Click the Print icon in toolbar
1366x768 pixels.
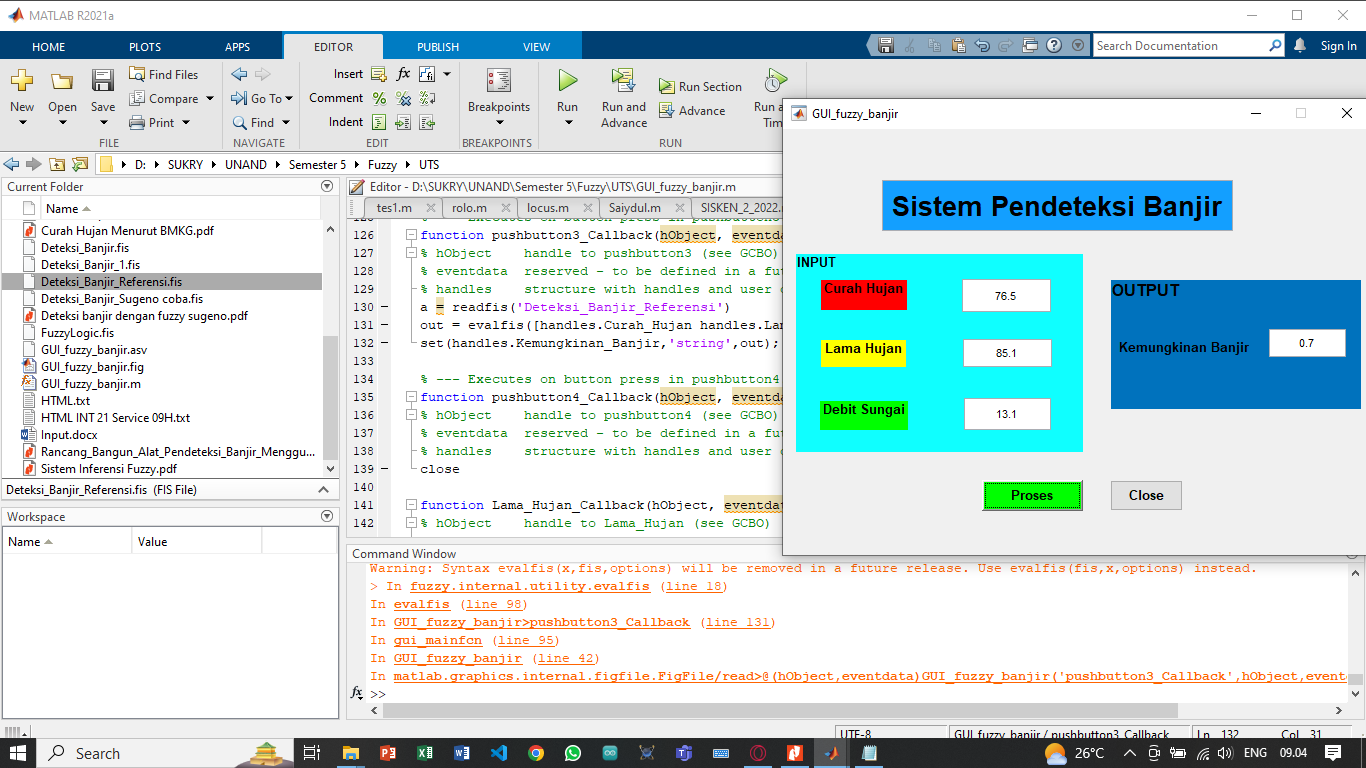tap(137, 122)
